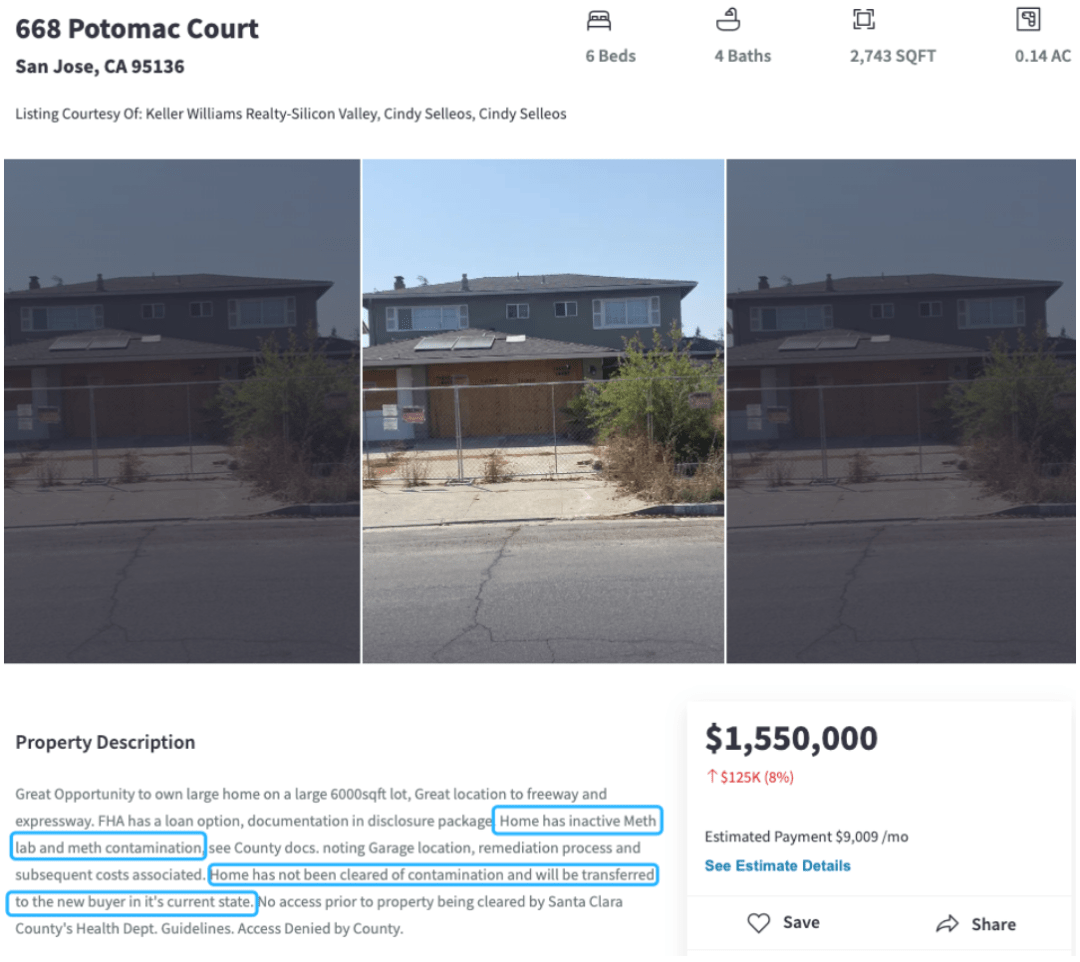Viewport: 1080px width, 962px height.
Task: Open See Estimate Details link
Action: (777, 866)
